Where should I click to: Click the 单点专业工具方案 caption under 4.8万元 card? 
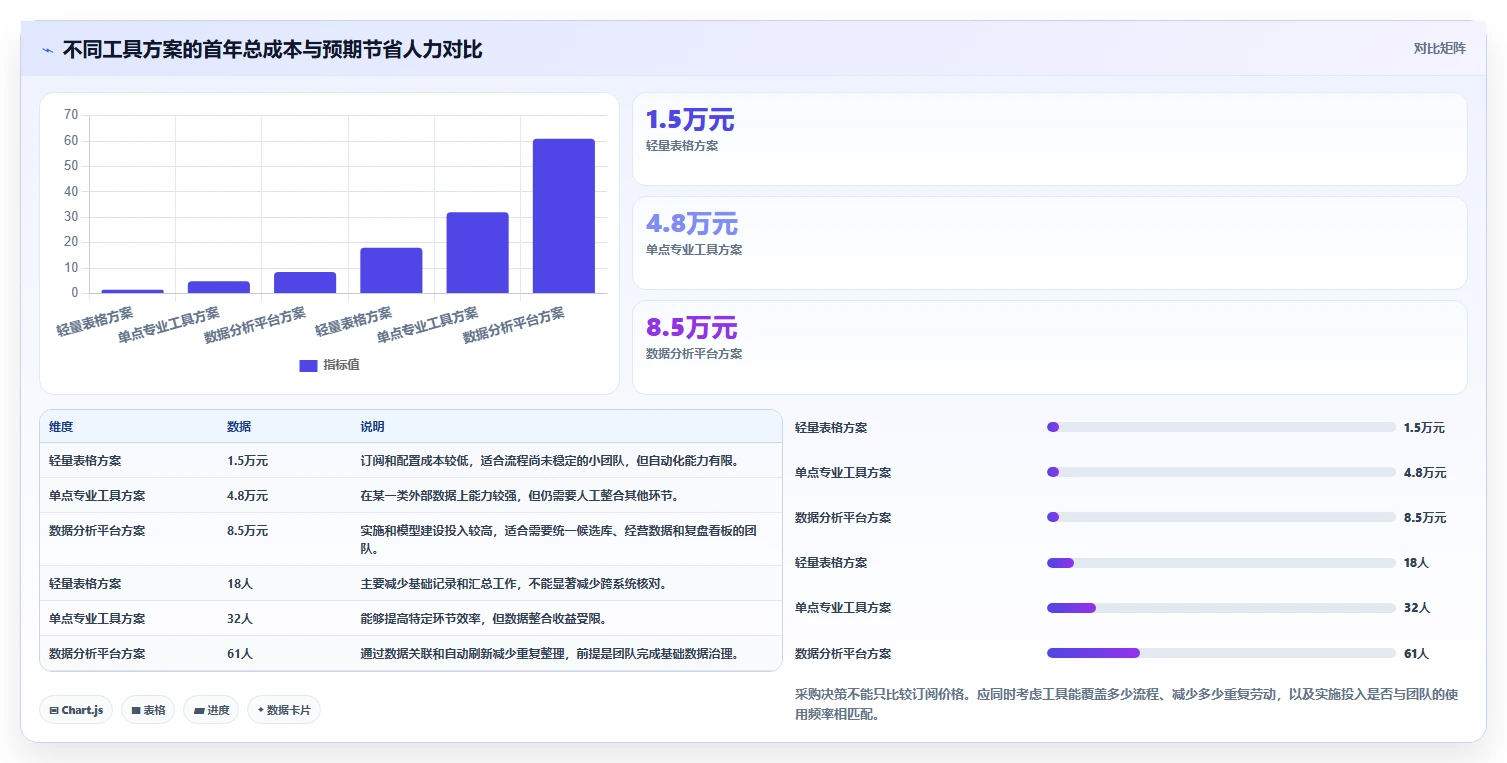(x=694, y=250)
